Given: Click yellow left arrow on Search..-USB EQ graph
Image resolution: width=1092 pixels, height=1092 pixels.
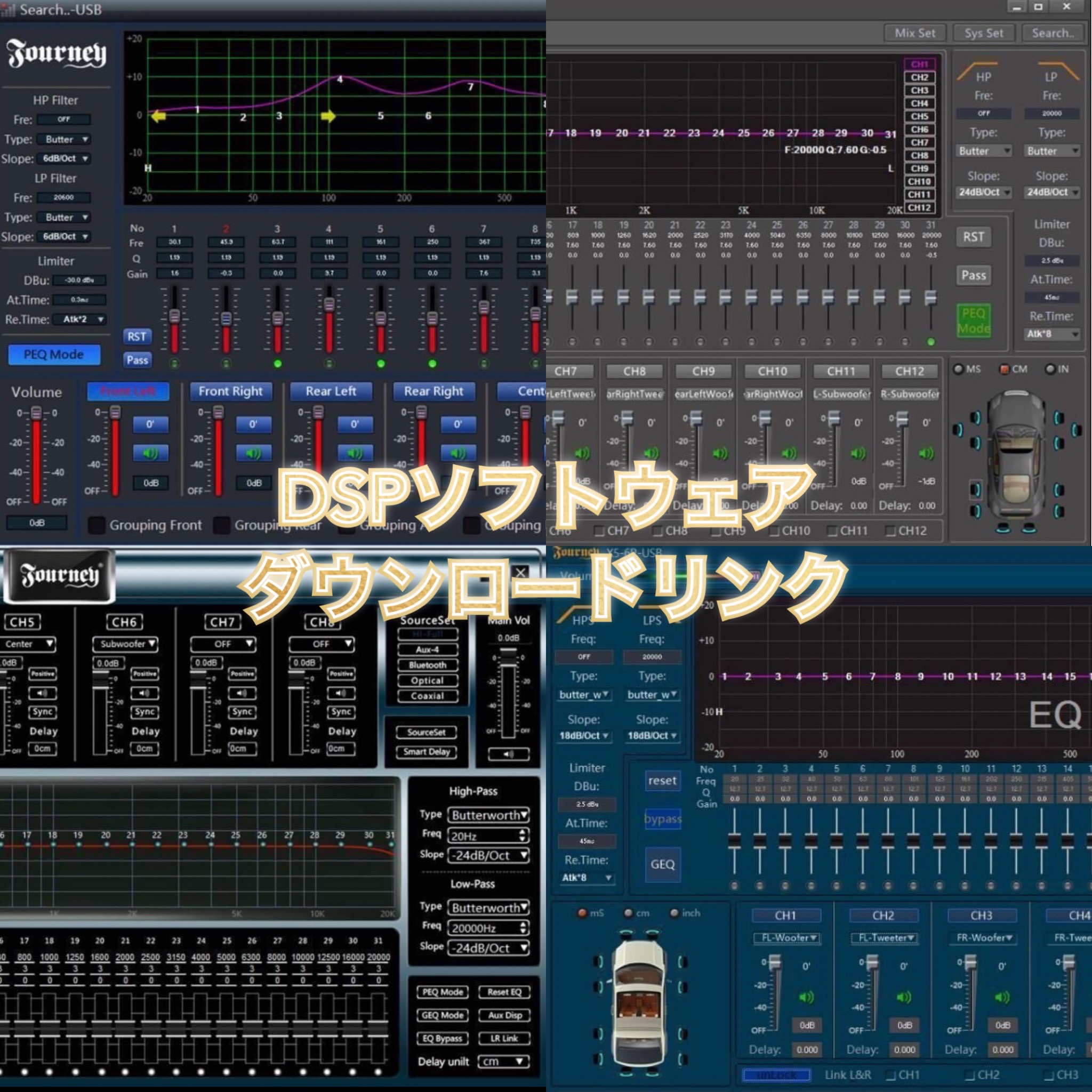Looking at the screenshot, I should tap(159, 116).
